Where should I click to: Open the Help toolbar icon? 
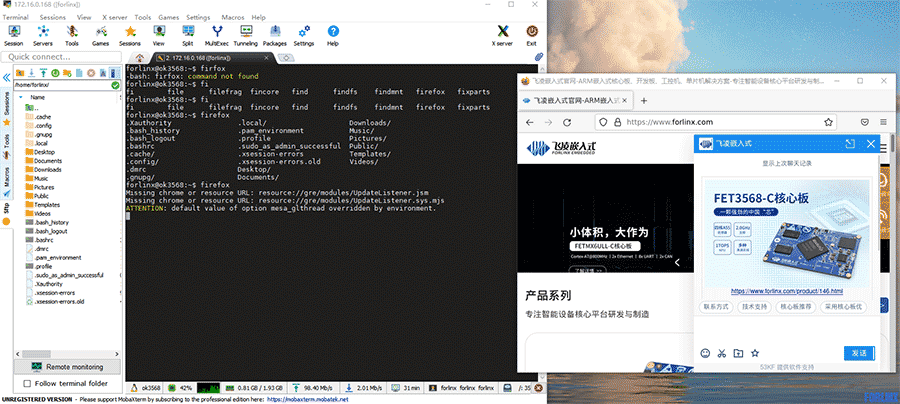333,36
